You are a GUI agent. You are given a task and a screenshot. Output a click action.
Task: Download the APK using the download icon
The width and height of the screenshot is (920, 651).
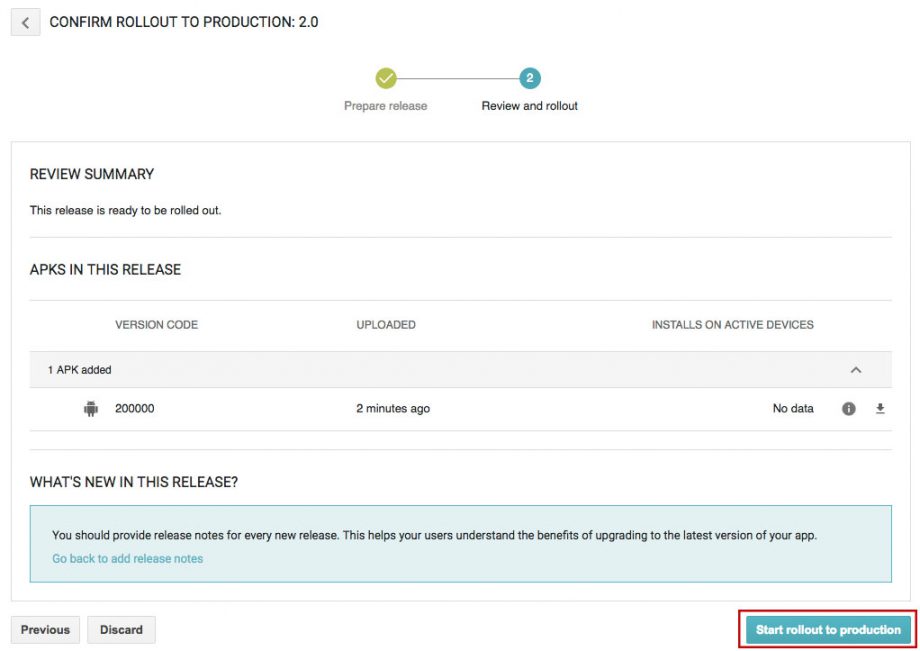pos(880,409)
